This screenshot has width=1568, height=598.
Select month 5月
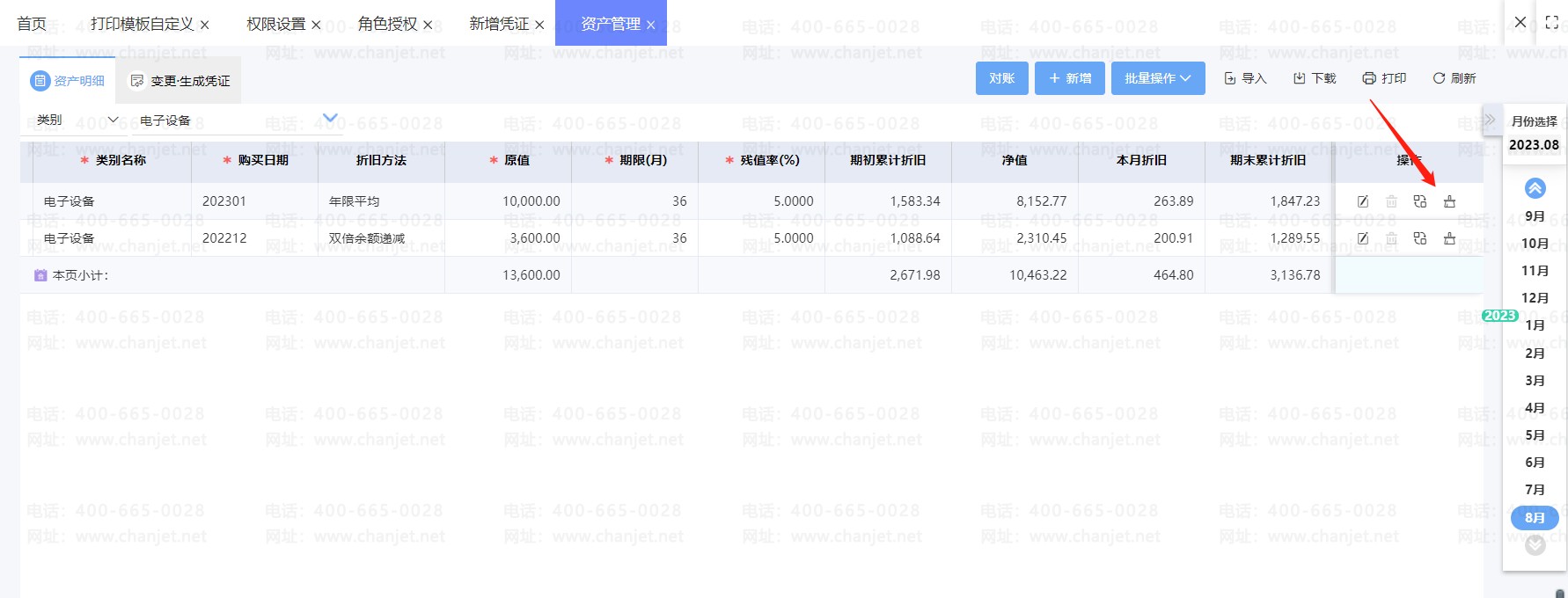(1535, 434)
